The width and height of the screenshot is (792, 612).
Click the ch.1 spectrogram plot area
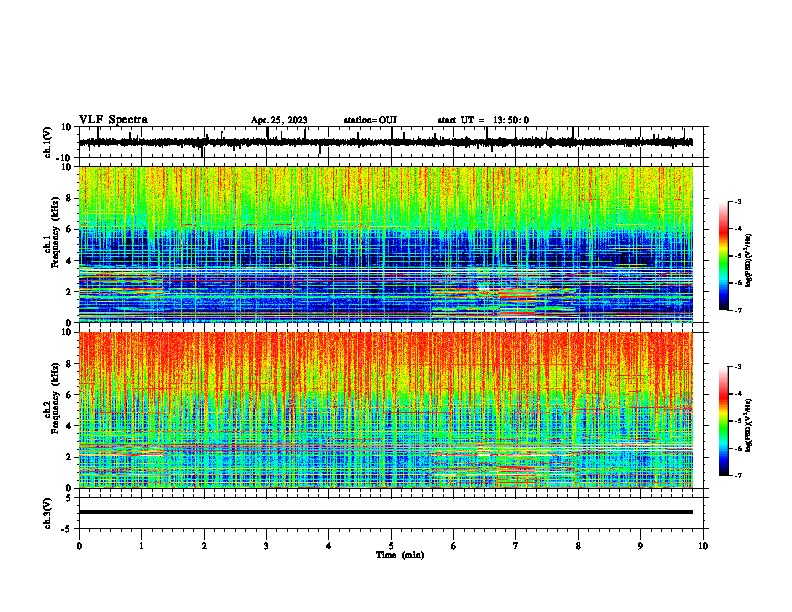[386, 244]
